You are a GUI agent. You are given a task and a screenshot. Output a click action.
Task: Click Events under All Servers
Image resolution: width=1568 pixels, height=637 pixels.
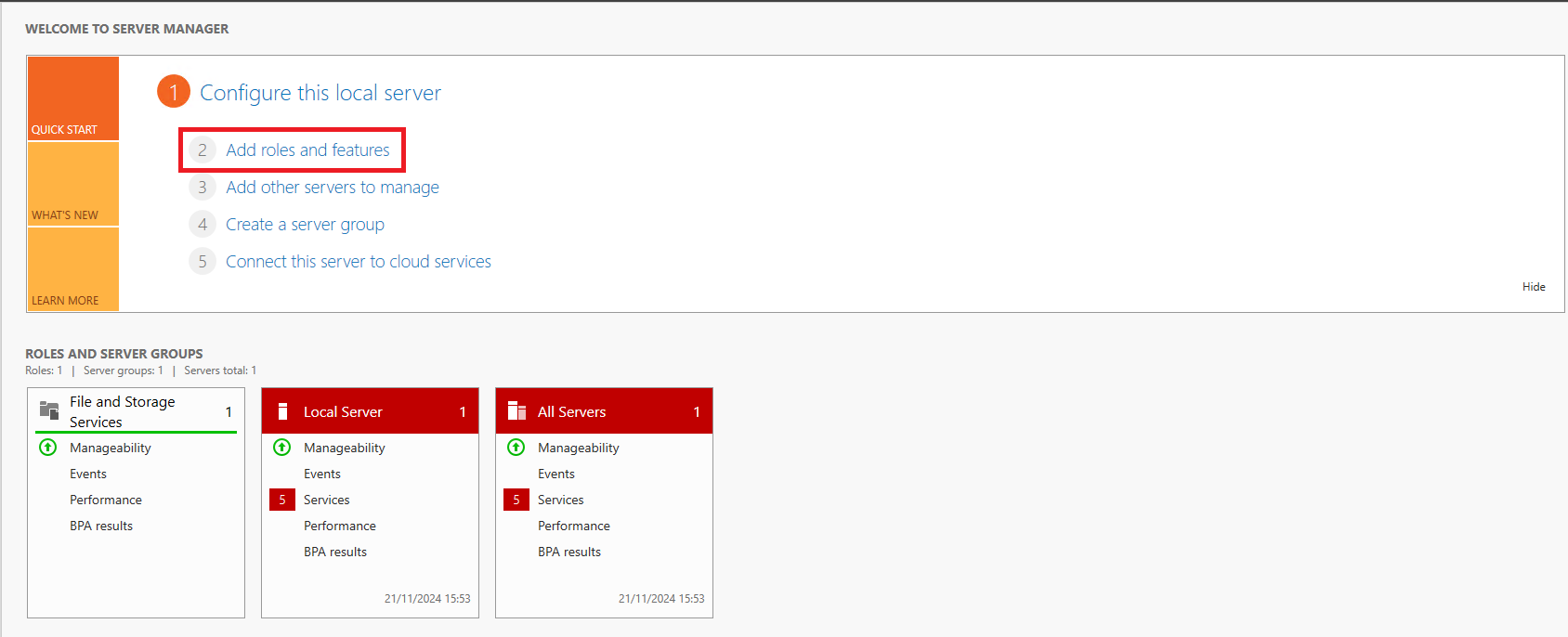point(556,474)
